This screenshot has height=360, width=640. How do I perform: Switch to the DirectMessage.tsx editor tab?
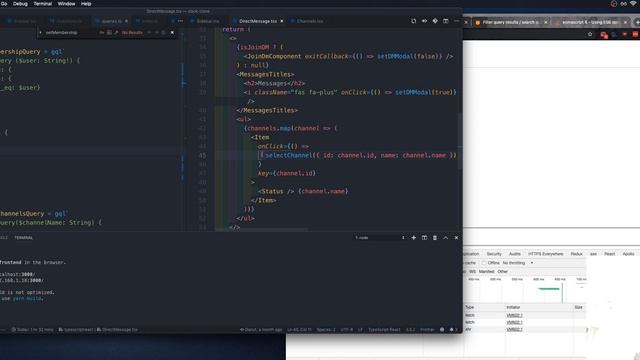[258, 21]
